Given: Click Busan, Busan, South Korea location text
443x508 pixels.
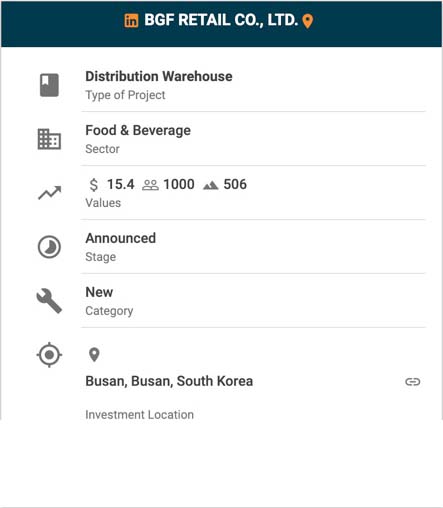Looking at the screenshot, I should 169,381.
